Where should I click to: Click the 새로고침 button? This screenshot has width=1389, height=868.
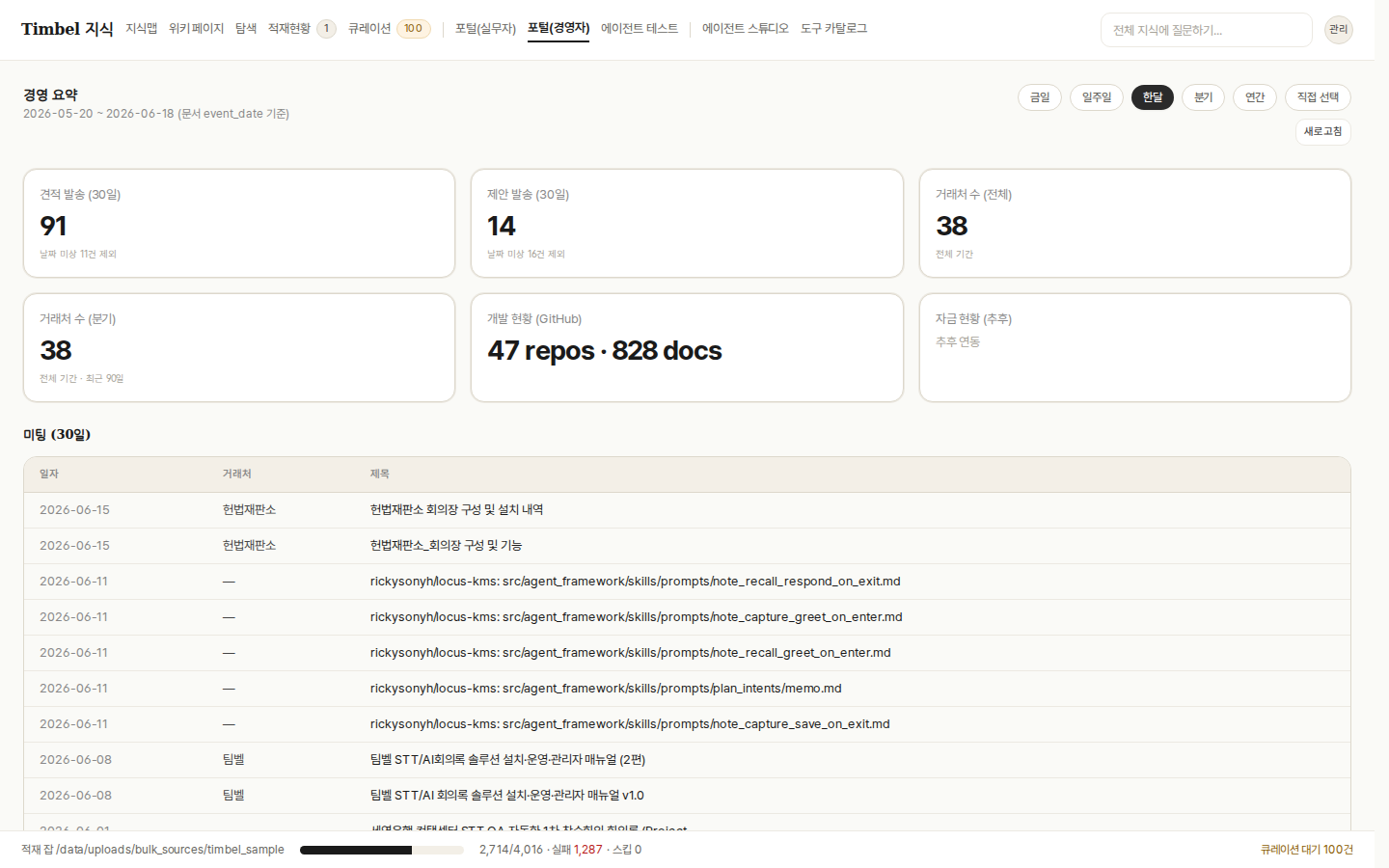pos(1323,132)
